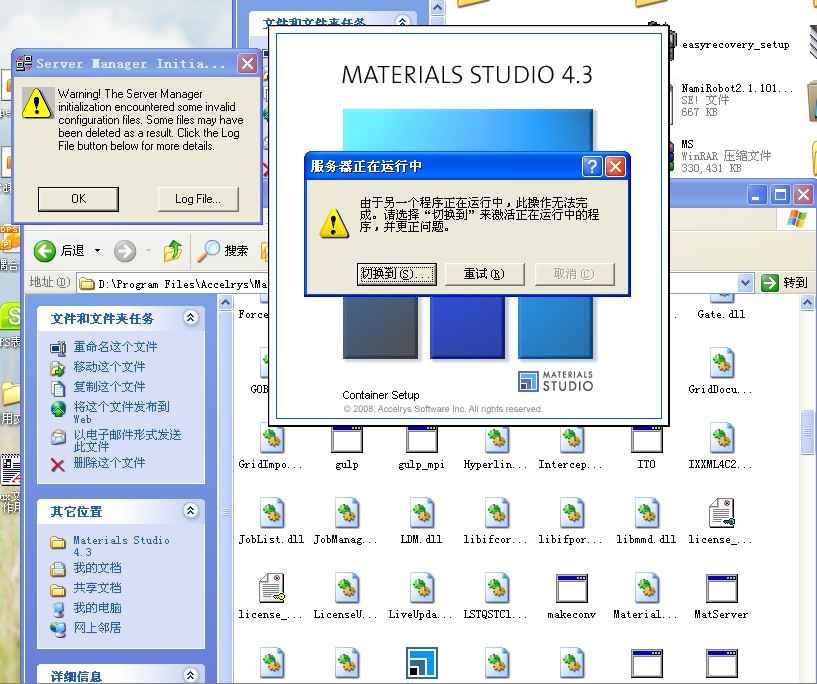Image resolution: width=817 pixels, height=684 pixels.
Task: Select the ITO executable icon
Action: (x=647, y=439)
